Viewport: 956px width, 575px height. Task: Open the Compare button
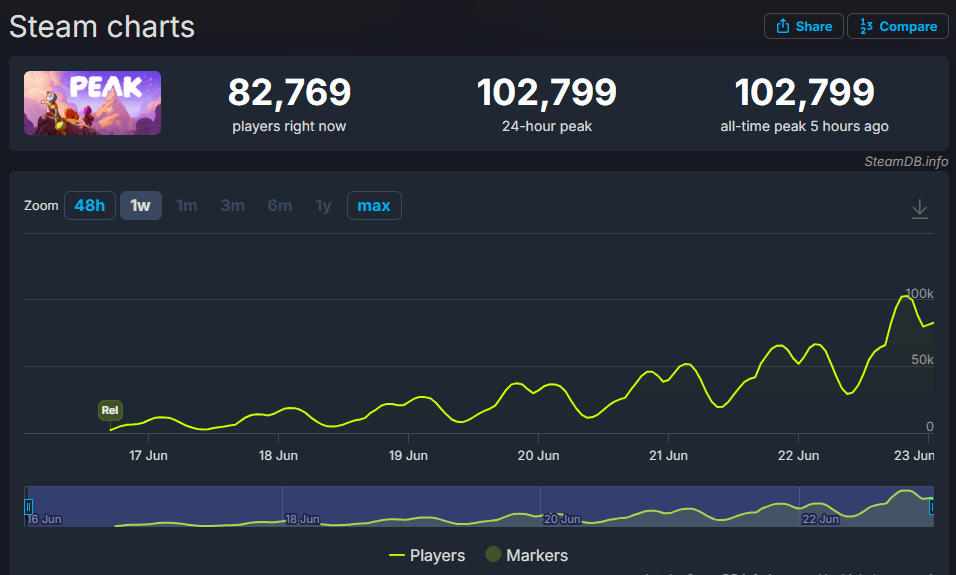[897, 26]
